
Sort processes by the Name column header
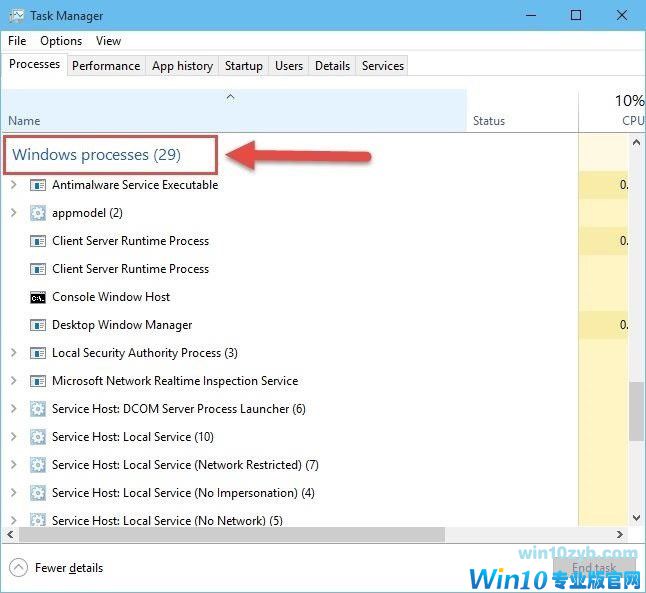pyautogui.click(x=24, y=121)
